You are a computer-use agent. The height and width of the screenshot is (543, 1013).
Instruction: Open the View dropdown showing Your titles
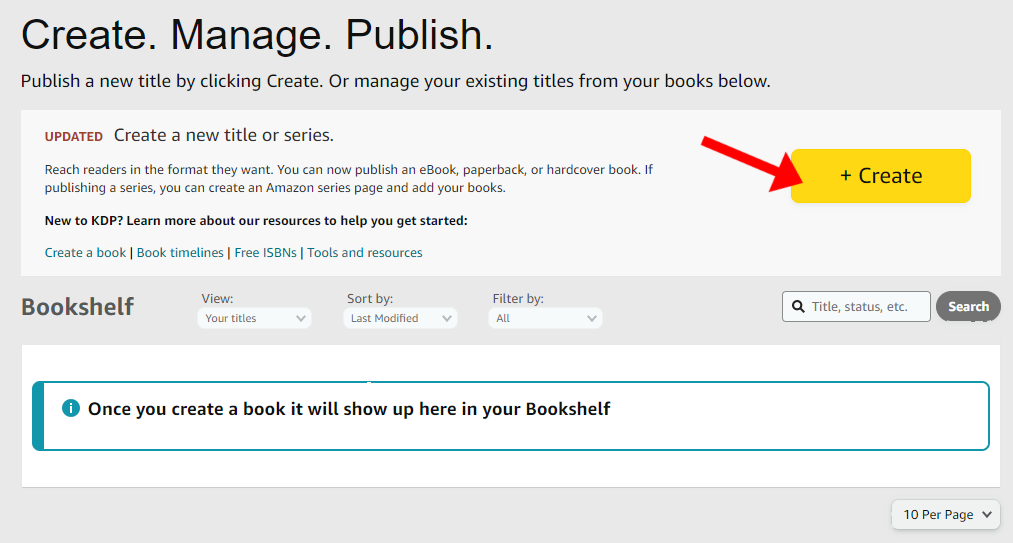click(x=255, y=318)
